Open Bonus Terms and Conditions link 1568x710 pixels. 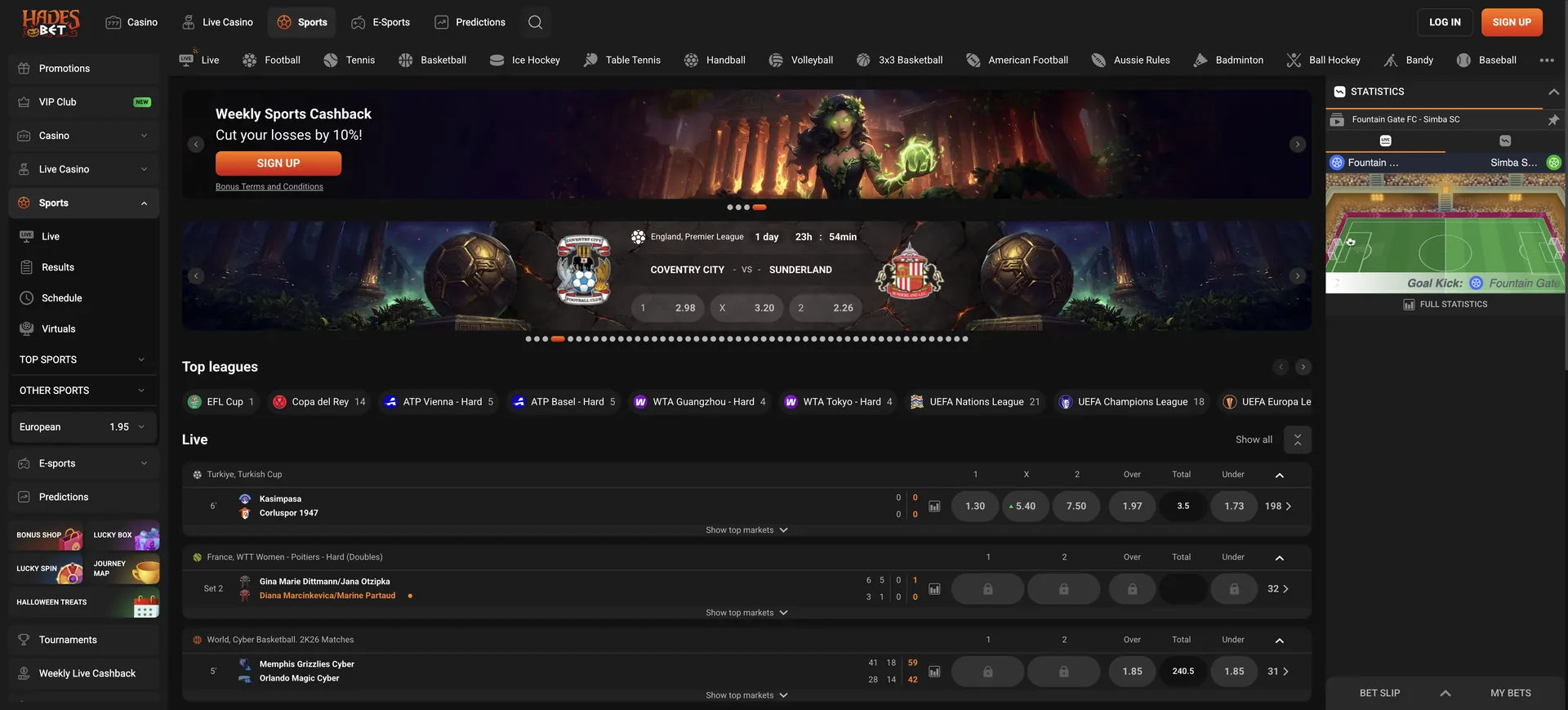[x=269, y=187]
